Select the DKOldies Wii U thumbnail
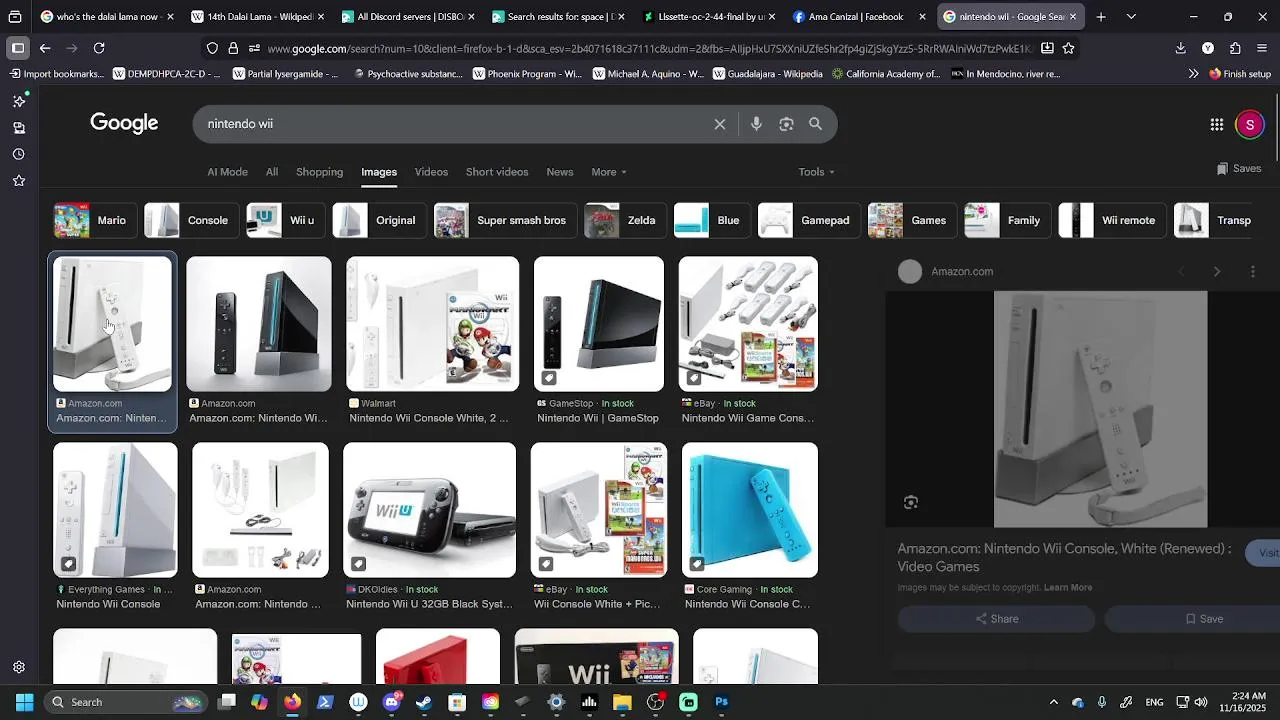This screenshot has width=1280, height=720. click(429, 510)
